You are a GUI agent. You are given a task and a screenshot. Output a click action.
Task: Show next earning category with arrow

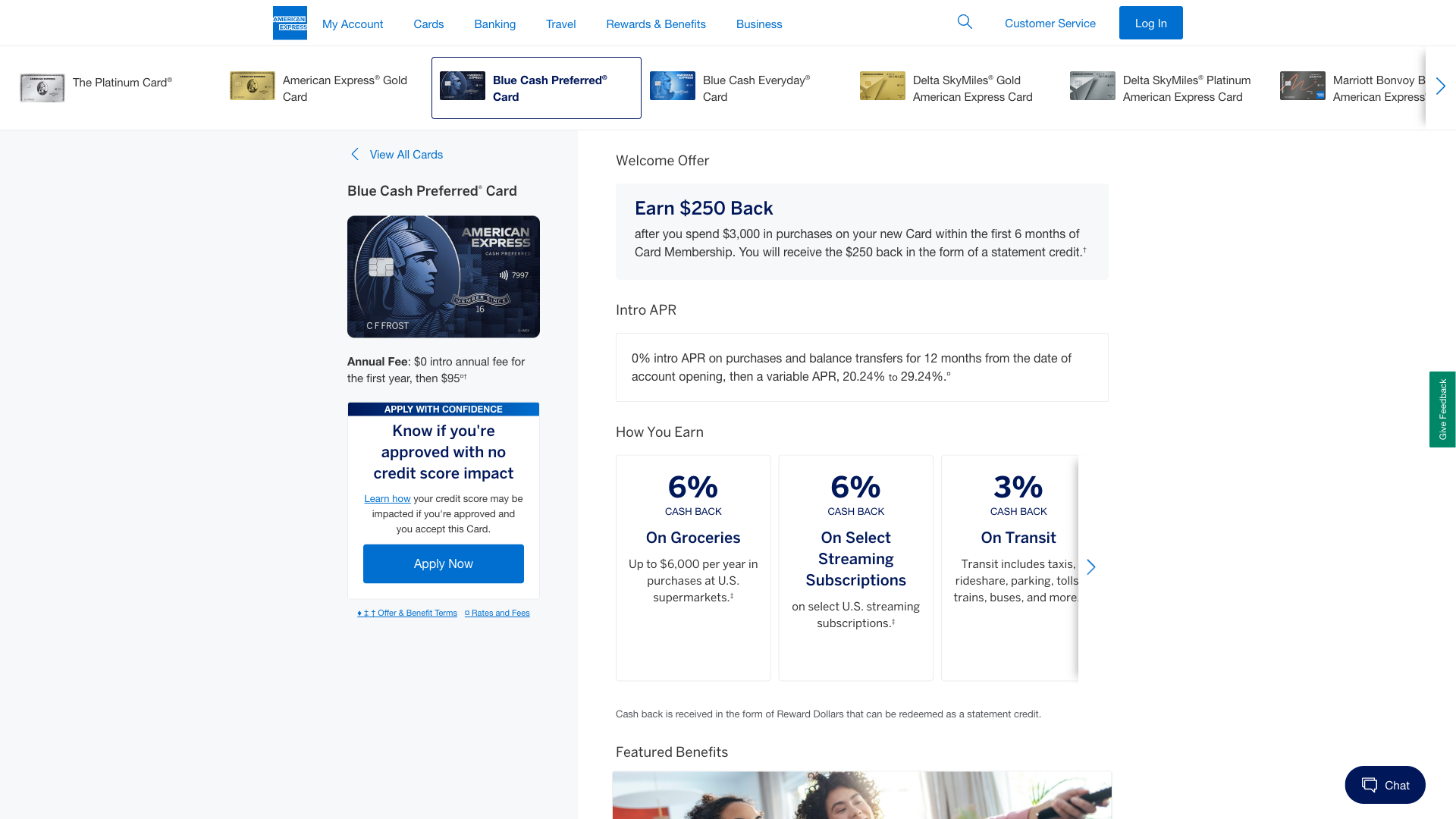(x=1091, y=567)
